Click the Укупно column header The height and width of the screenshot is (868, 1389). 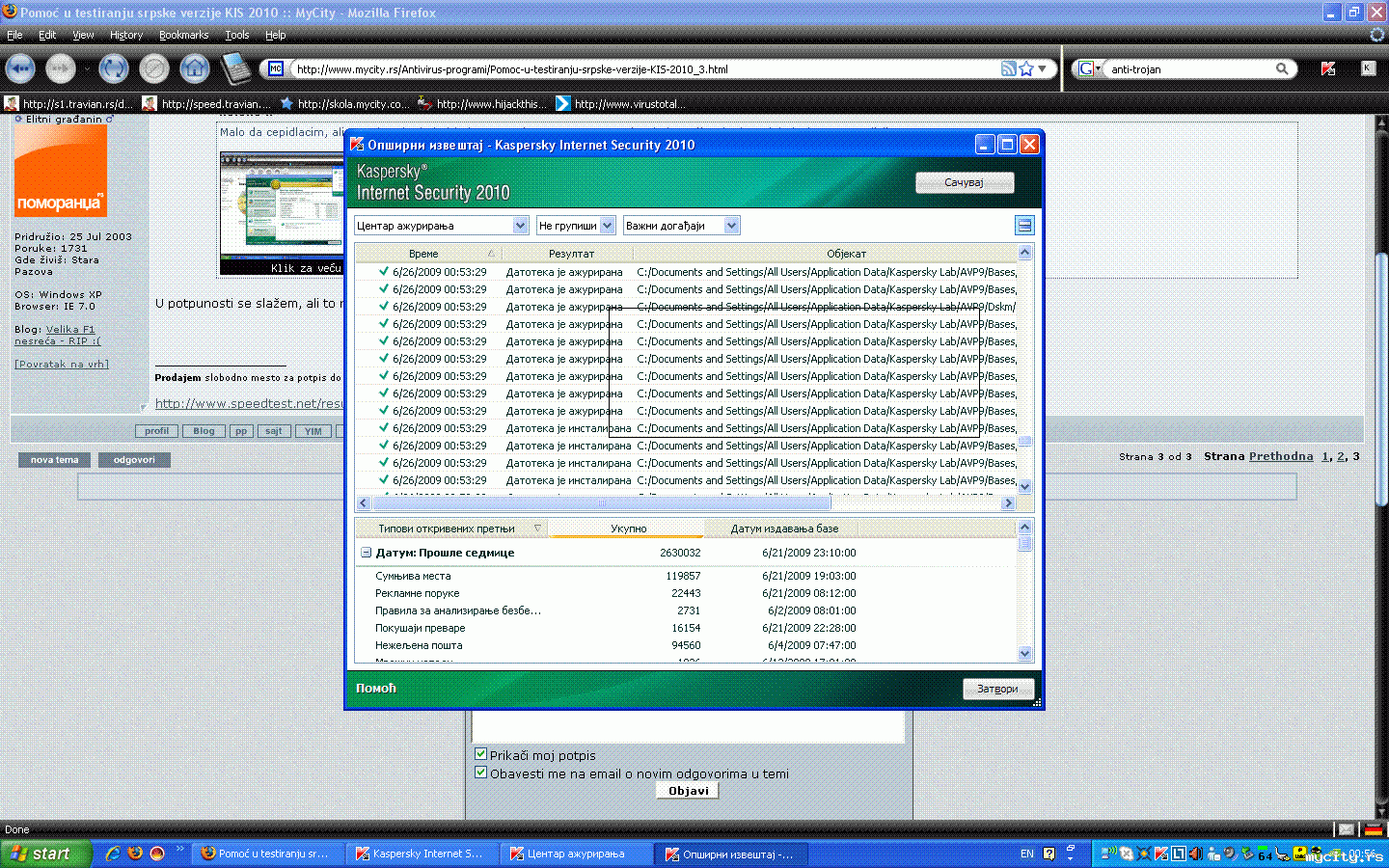tap(628, 529)
